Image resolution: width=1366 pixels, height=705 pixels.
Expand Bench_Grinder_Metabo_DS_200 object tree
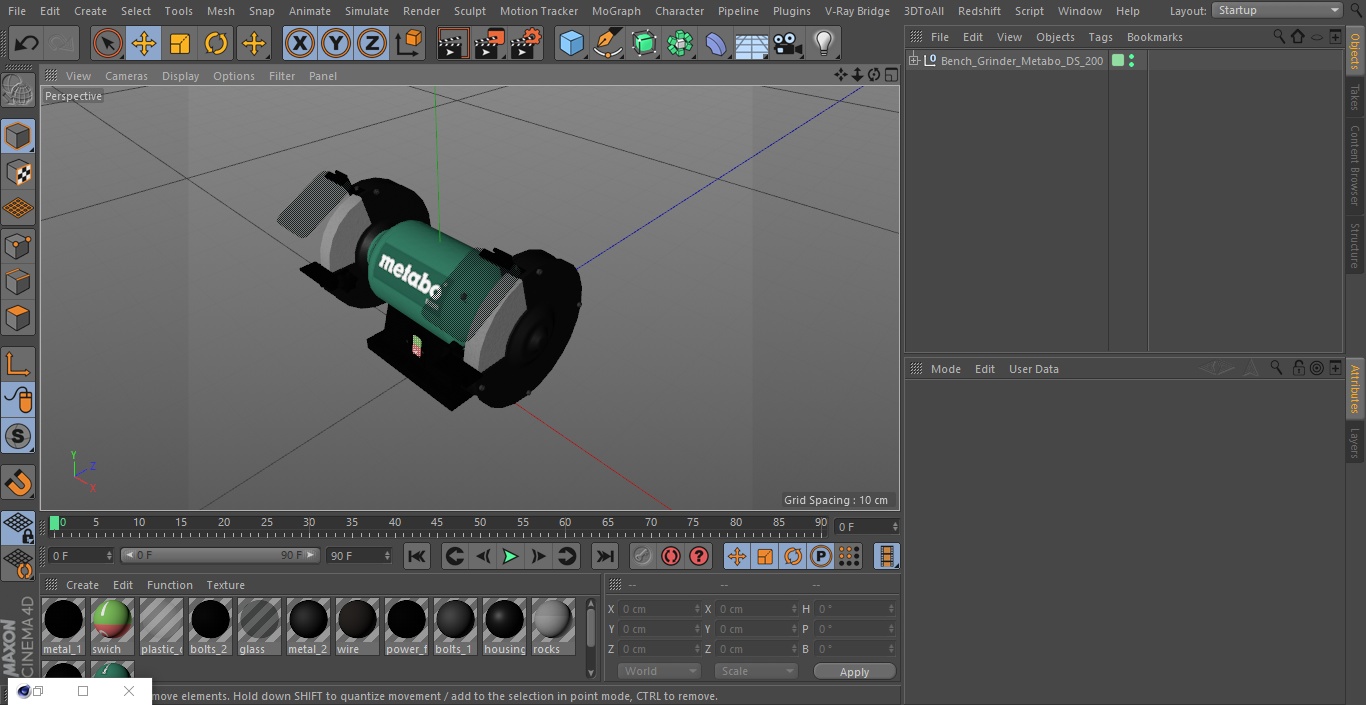tap(913, 61)
